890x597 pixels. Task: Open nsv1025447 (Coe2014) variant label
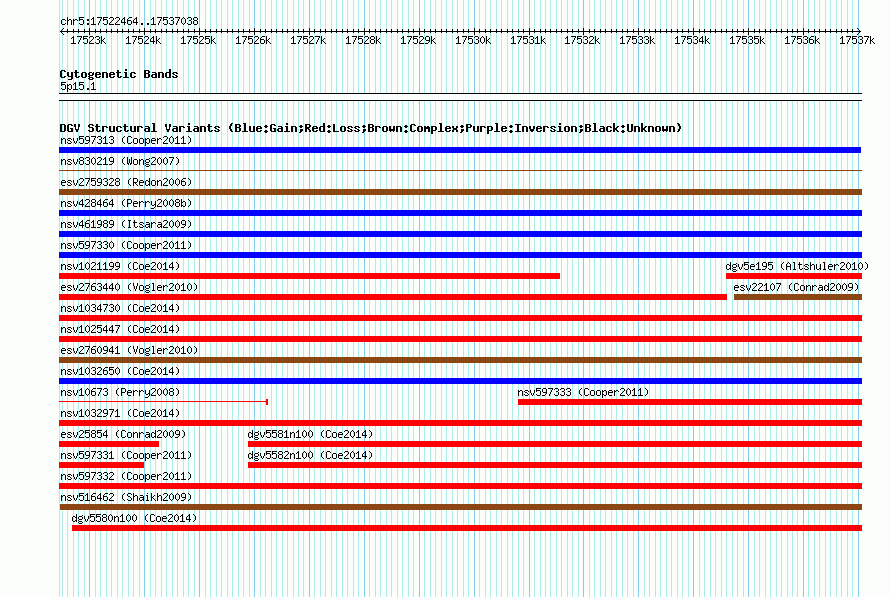(x=120, y=329)
